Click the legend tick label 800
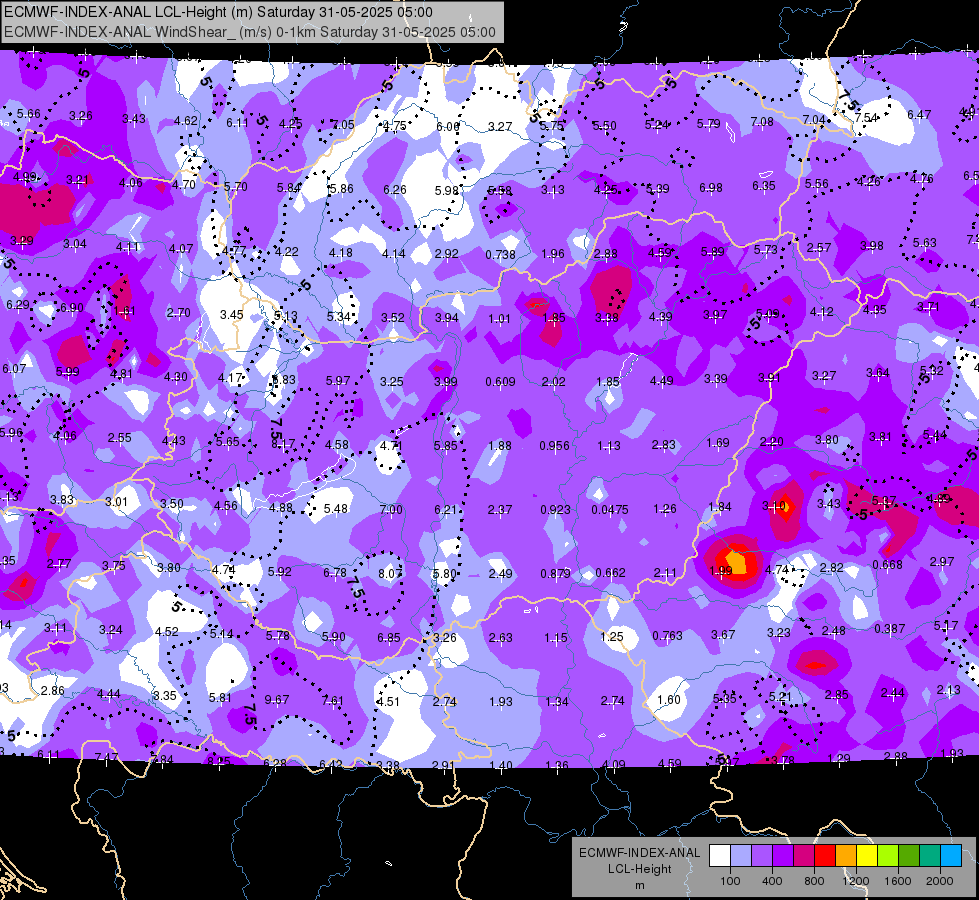 point(814,881)
